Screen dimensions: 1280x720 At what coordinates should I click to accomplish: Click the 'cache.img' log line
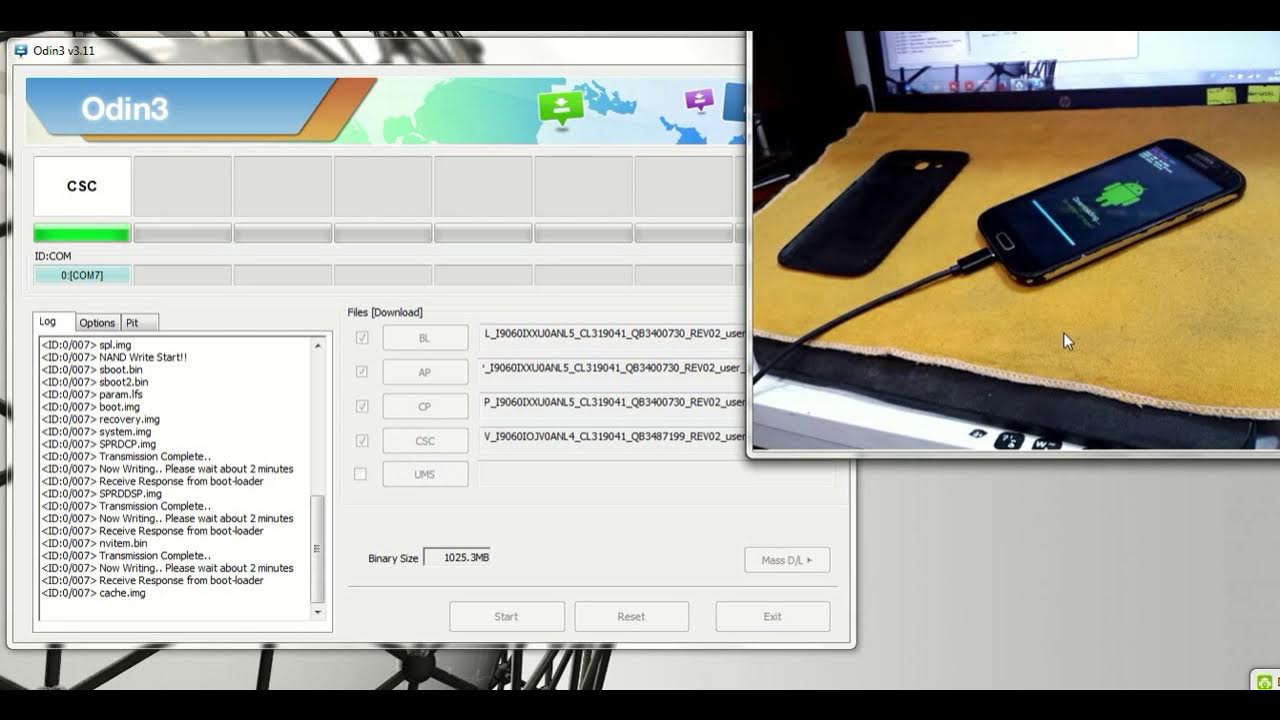point(93,593)
